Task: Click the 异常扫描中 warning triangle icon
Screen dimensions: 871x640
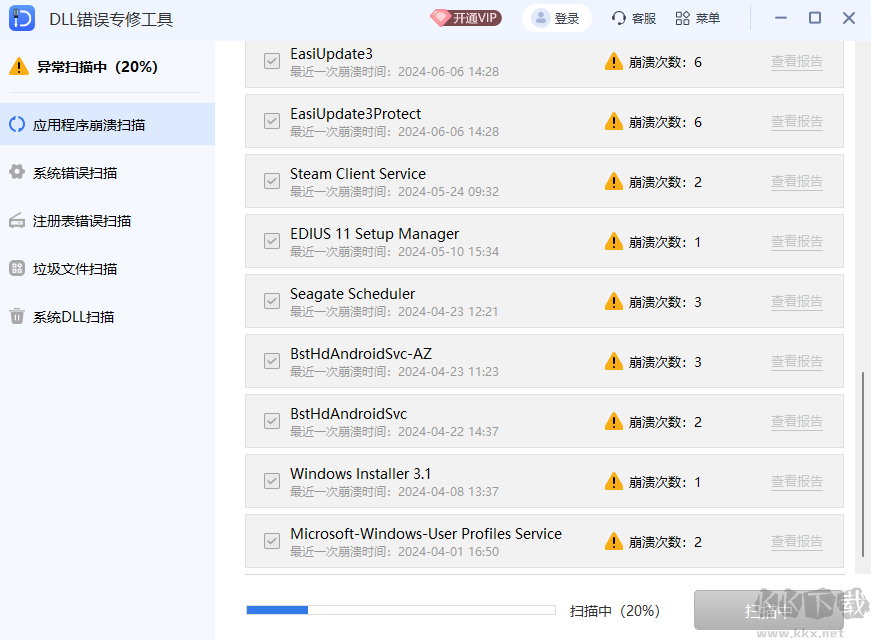Action: click(21, 67)
